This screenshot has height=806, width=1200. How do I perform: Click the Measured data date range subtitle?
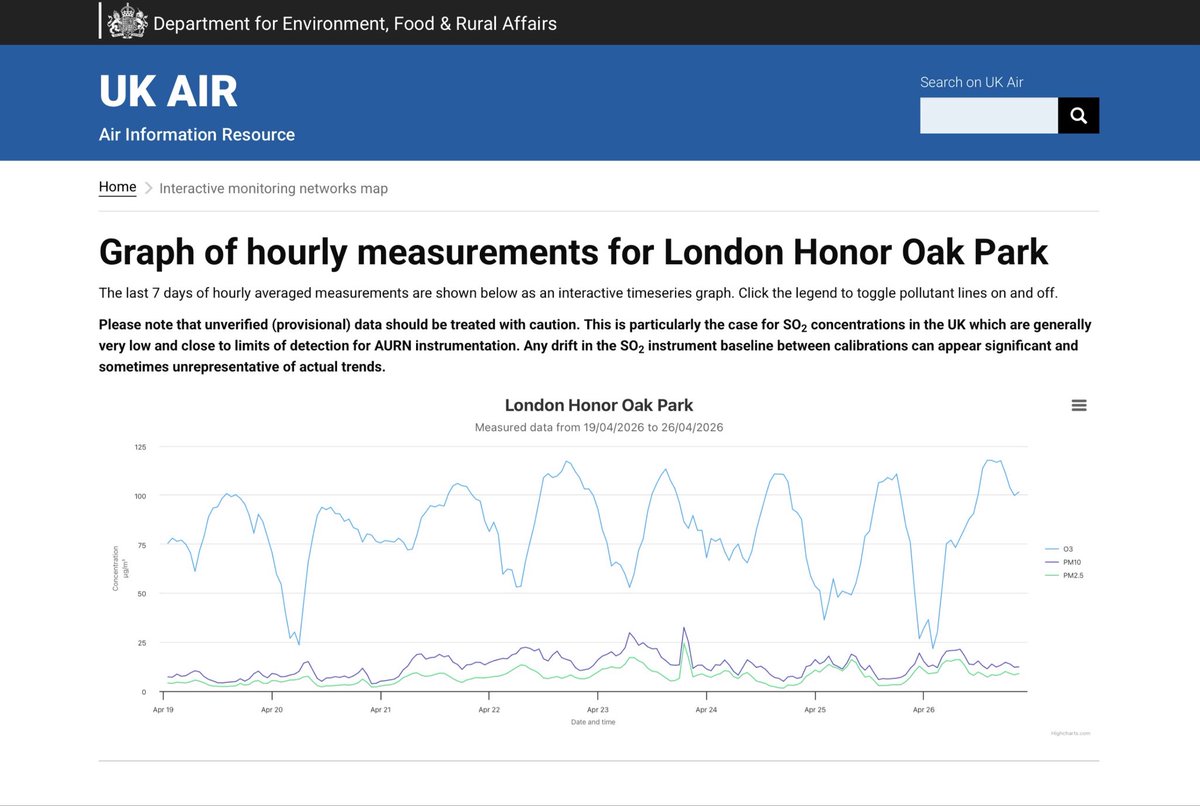point(599,427)
